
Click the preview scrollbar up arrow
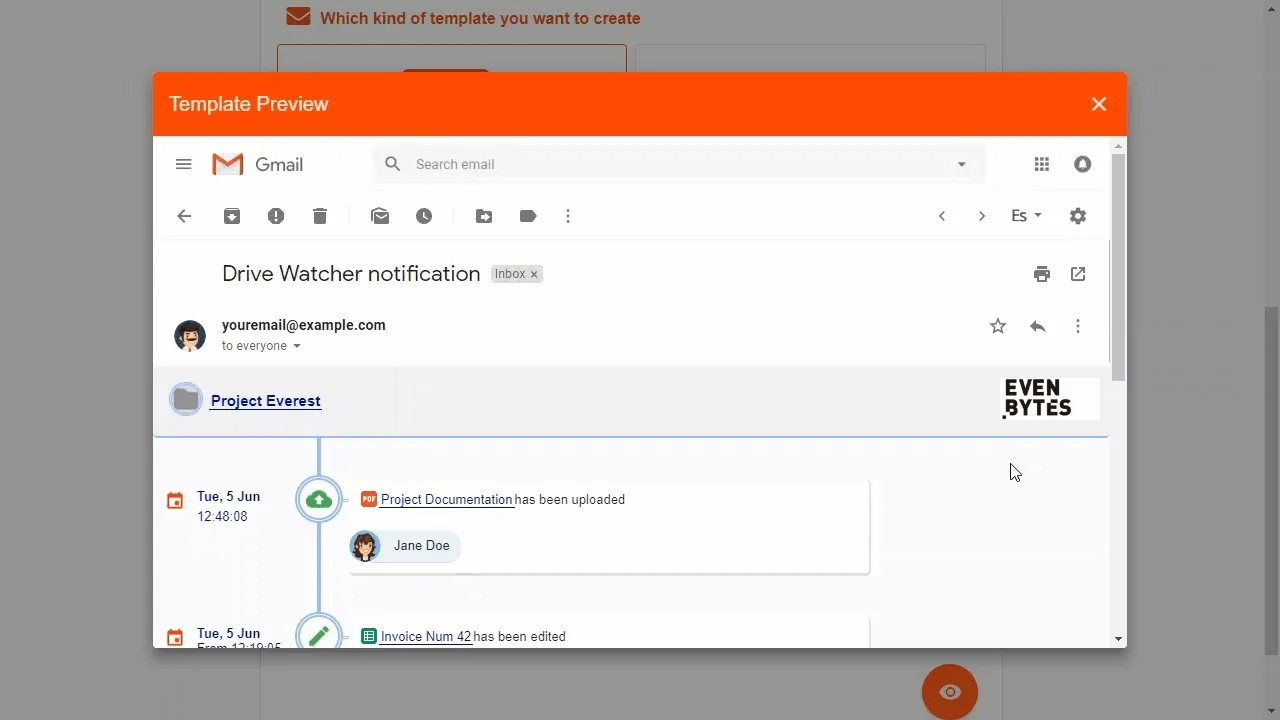pyautogui.click(x=1118, y=146)
